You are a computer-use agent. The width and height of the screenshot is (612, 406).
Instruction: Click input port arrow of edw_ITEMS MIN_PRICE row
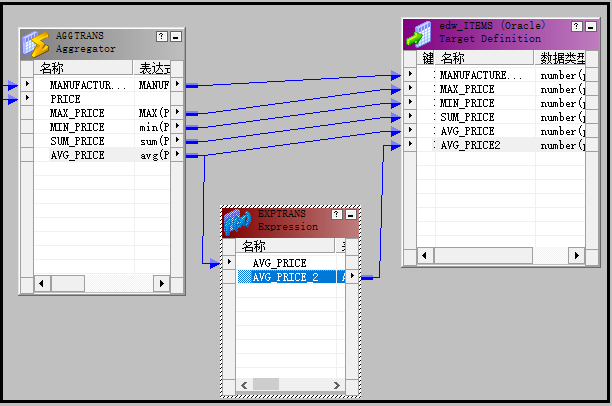[x=410, y=102]
